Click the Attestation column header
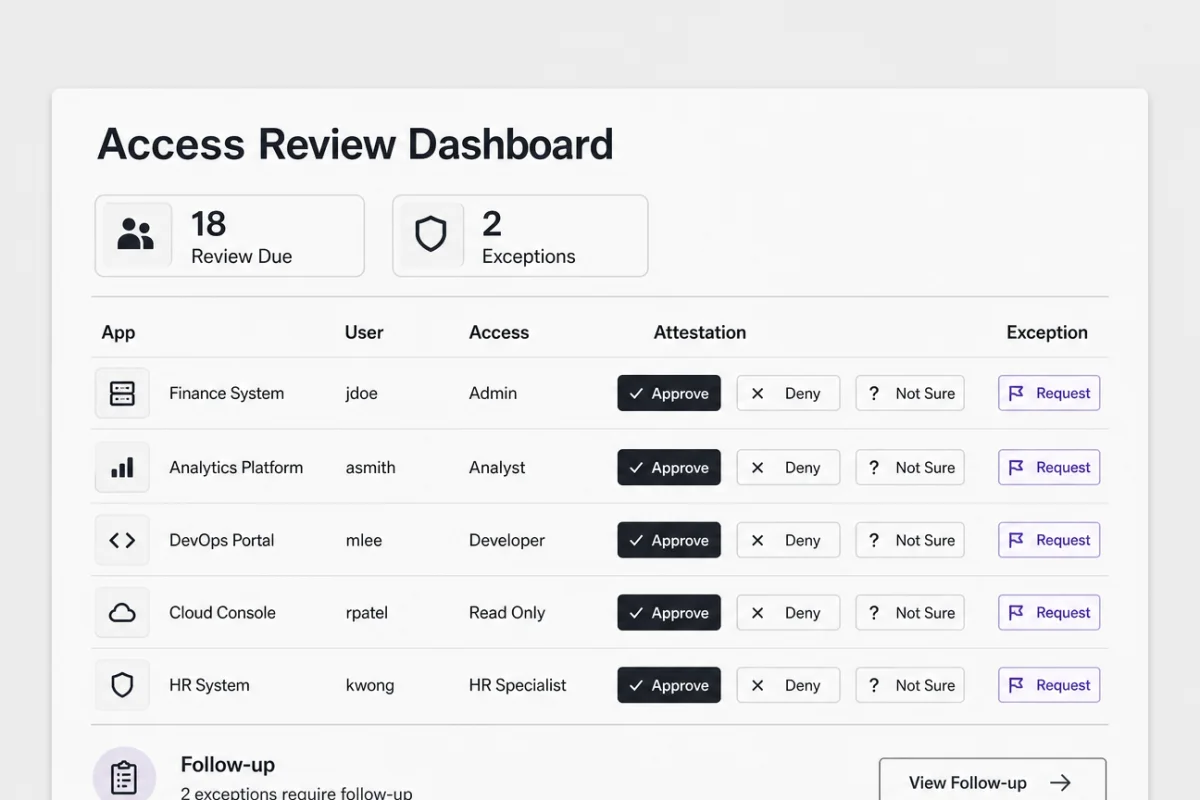 [x=700, y=333]
